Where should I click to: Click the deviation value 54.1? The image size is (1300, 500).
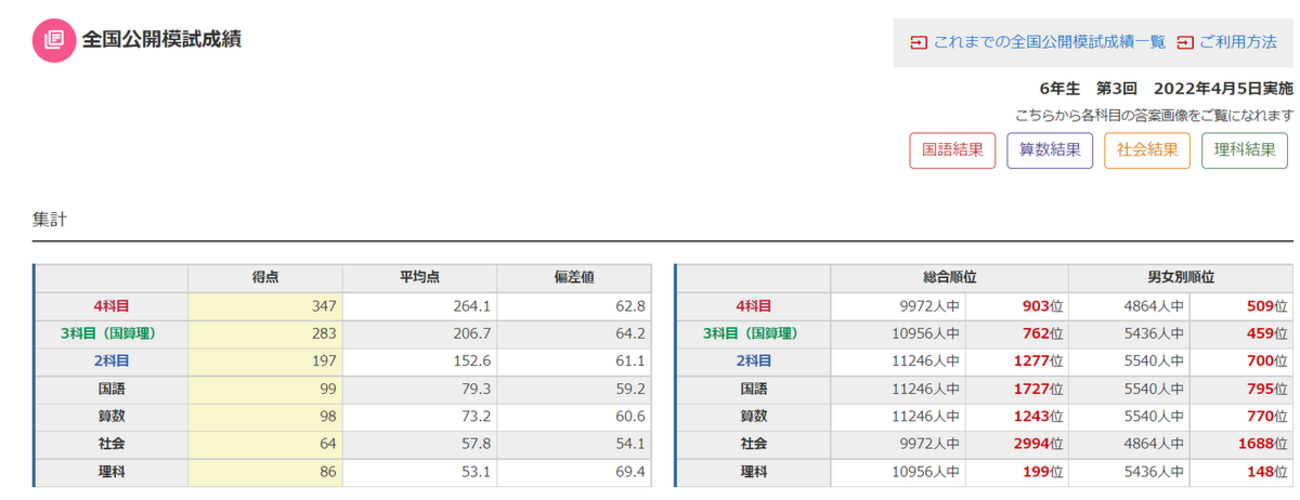pyautogui.click(x=631, y=443)
